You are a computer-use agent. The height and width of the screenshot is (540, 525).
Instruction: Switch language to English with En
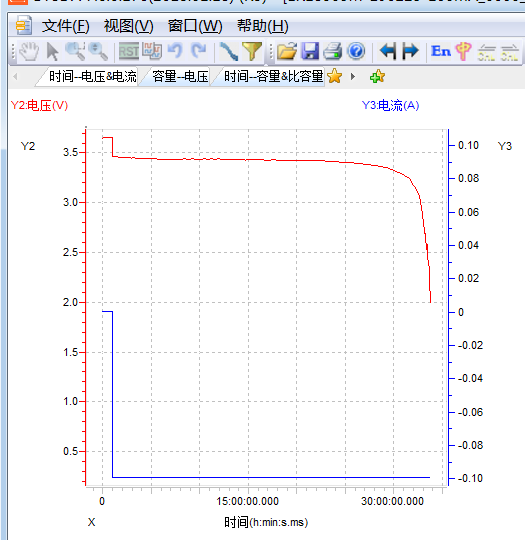(x=441, y=51)
